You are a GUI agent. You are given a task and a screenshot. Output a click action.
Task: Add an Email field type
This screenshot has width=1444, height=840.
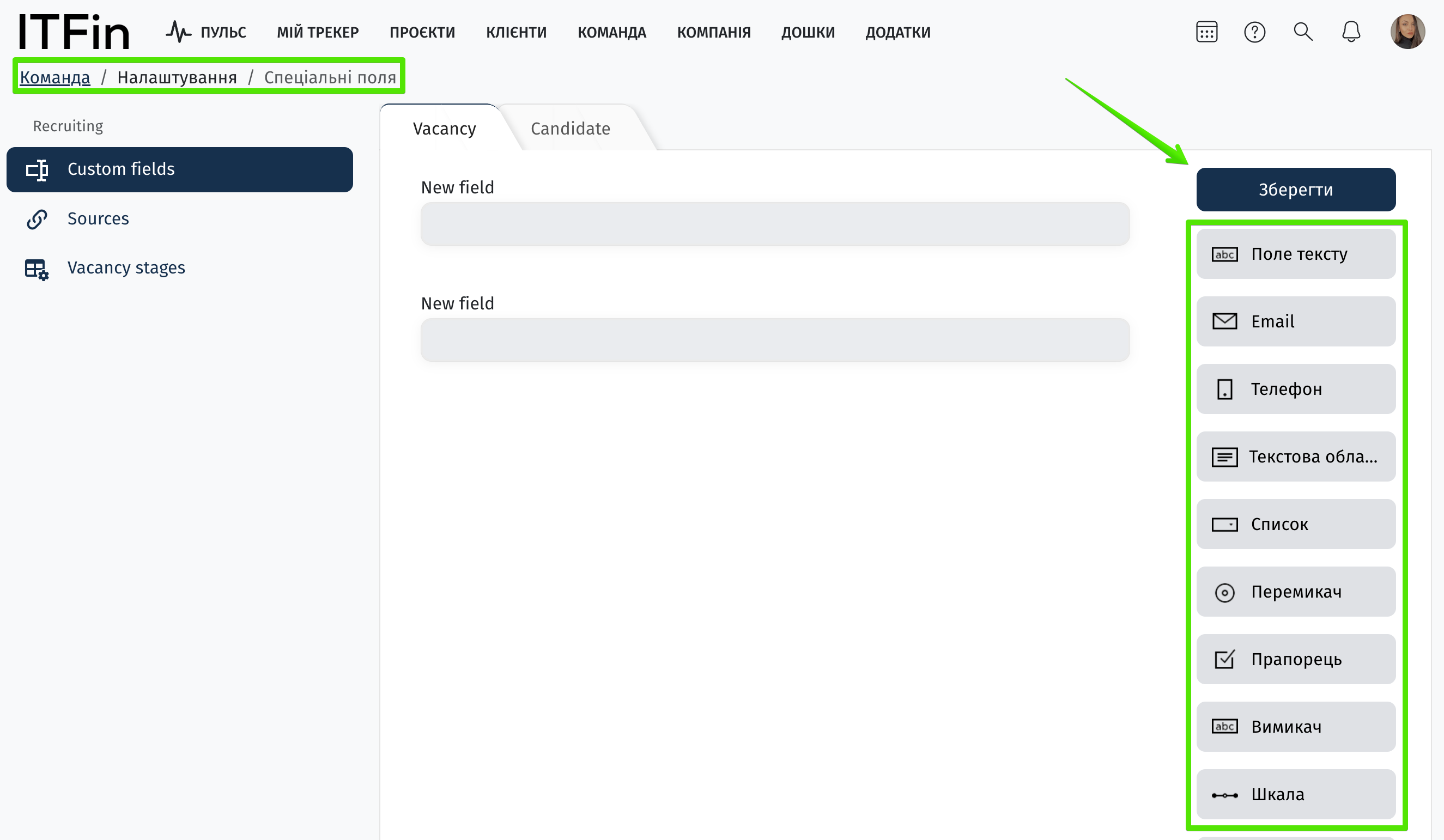pos(1296,321)
